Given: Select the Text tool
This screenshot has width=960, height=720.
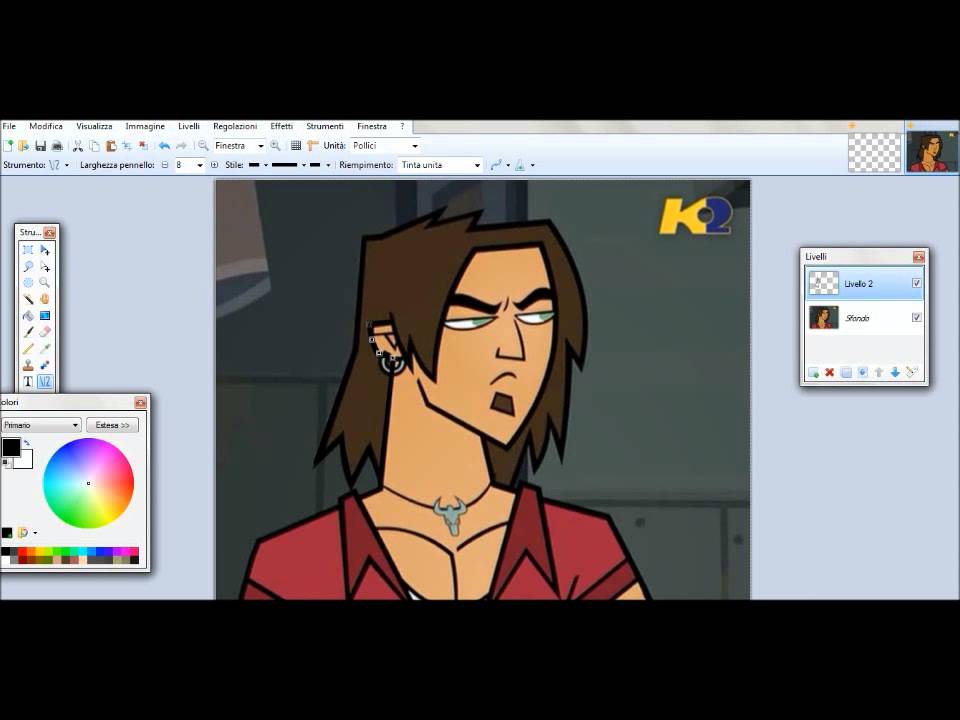Looking at the screenshot, I should [x=28, y=382].
